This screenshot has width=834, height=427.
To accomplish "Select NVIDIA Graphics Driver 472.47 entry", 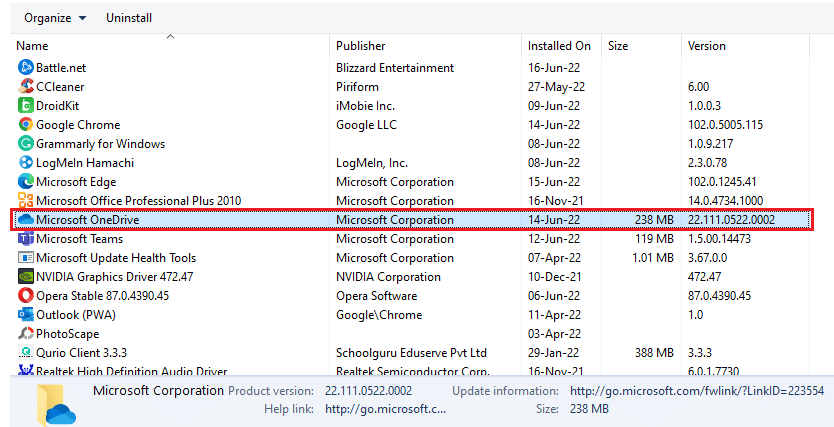I will click(x=115, y=277).
